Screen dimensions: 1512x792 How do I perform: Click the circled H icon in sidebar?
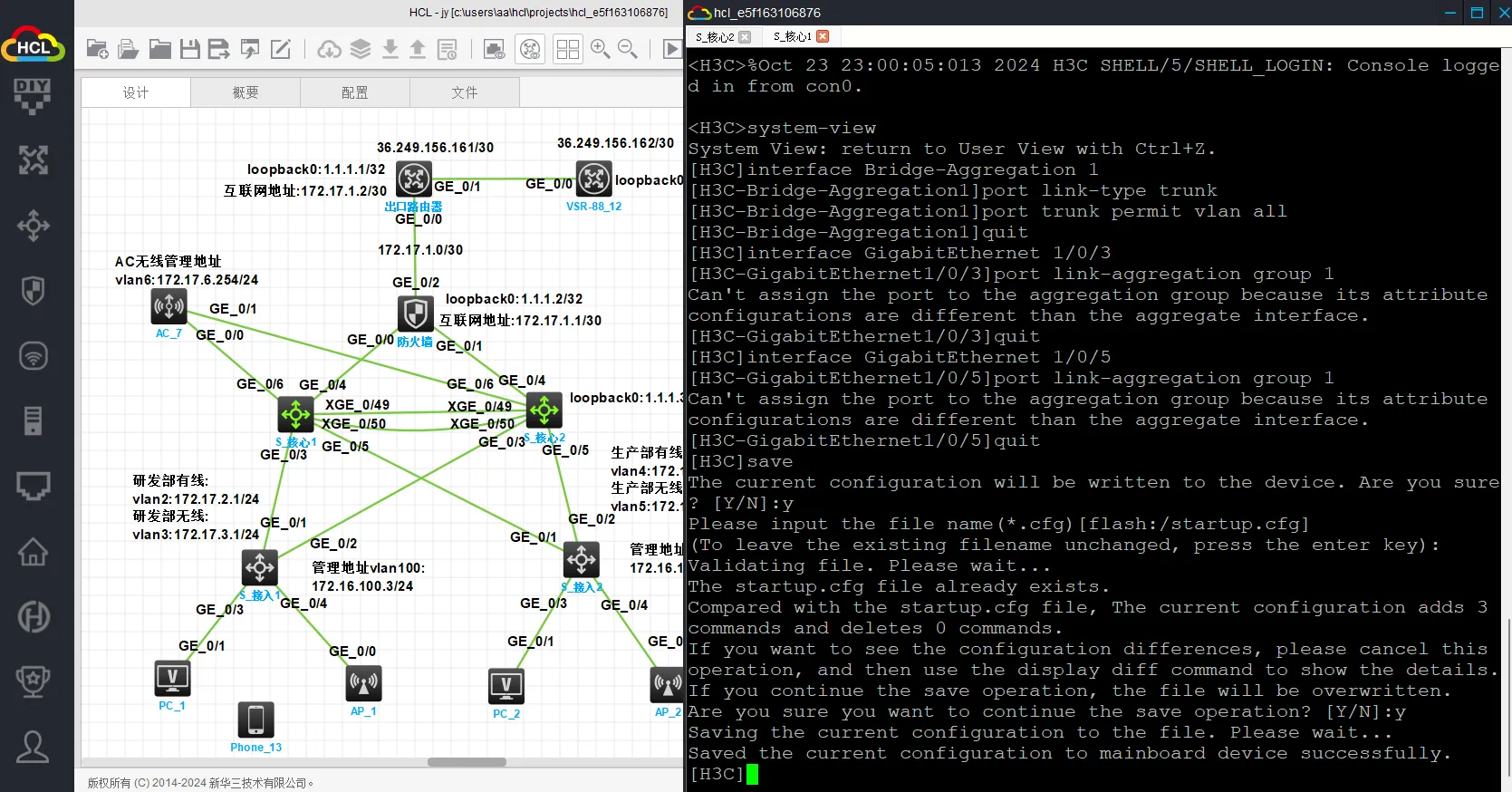click(33, 617)
